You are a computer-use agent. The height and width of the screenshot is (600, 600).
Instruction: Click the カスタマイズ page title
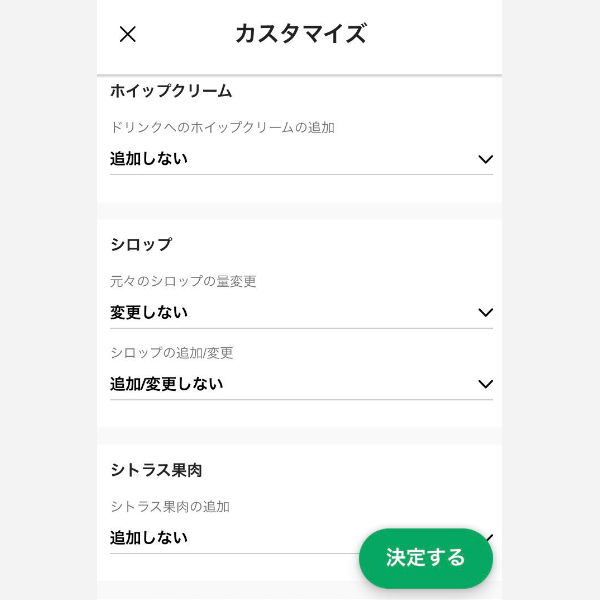(x=301, y=34)
